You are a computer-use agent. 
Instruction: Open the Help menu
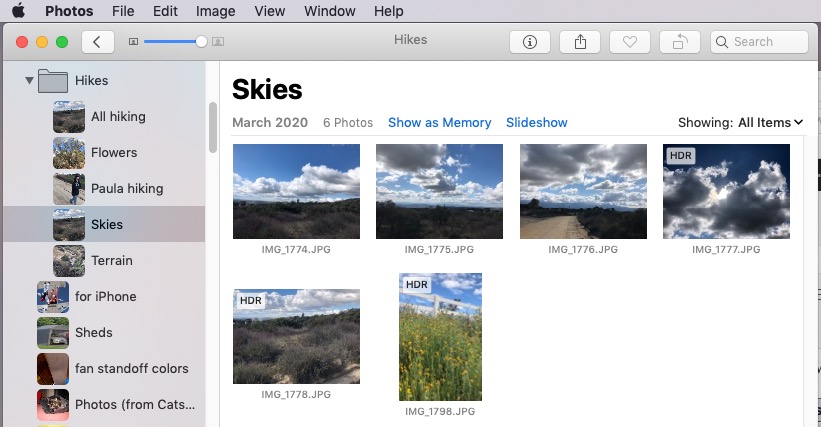click(389, 11)
